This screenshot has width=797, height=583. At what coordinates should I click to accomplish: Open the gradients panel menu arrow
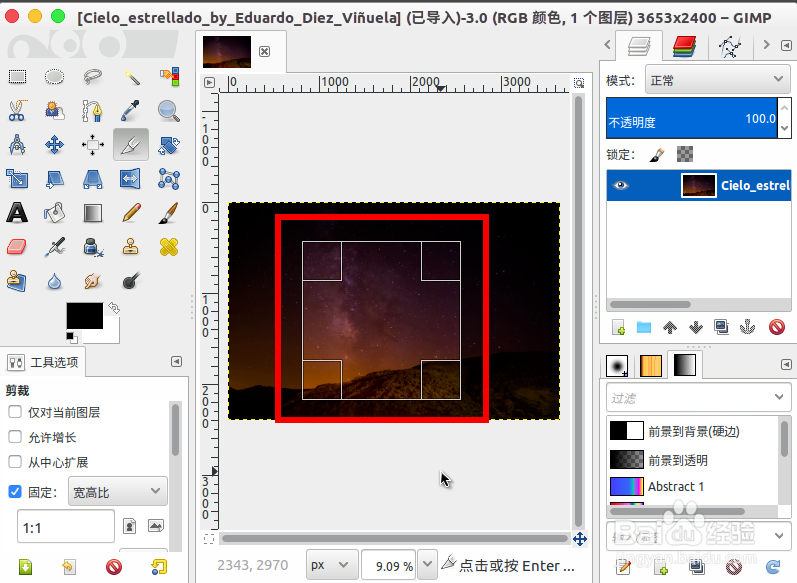pyautogui.click(x=786, y=364)
